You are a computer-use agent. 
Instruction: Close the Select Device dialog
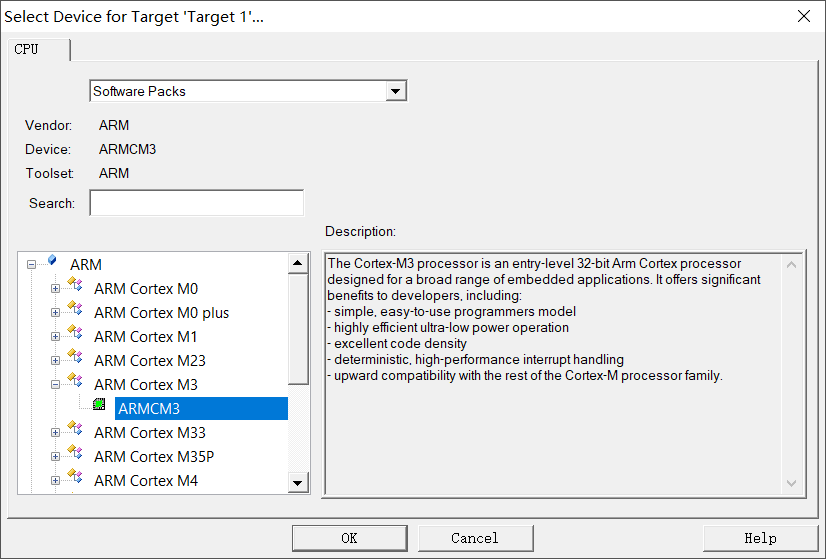[804, 16]
